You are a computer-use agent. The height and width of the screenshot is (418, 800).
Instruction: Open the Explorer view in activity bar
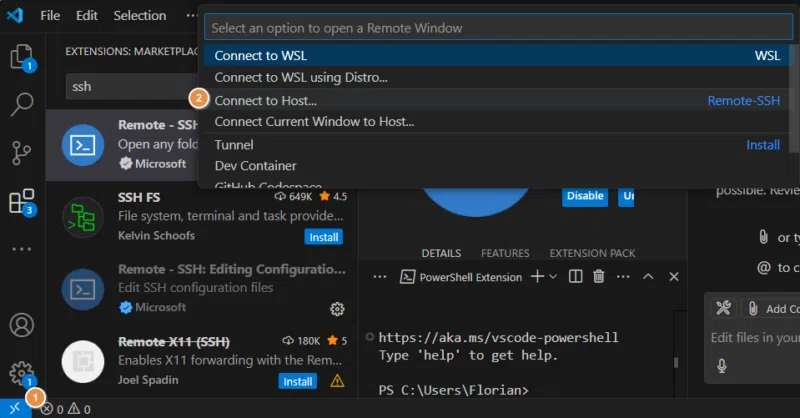(x=21, y=54)
